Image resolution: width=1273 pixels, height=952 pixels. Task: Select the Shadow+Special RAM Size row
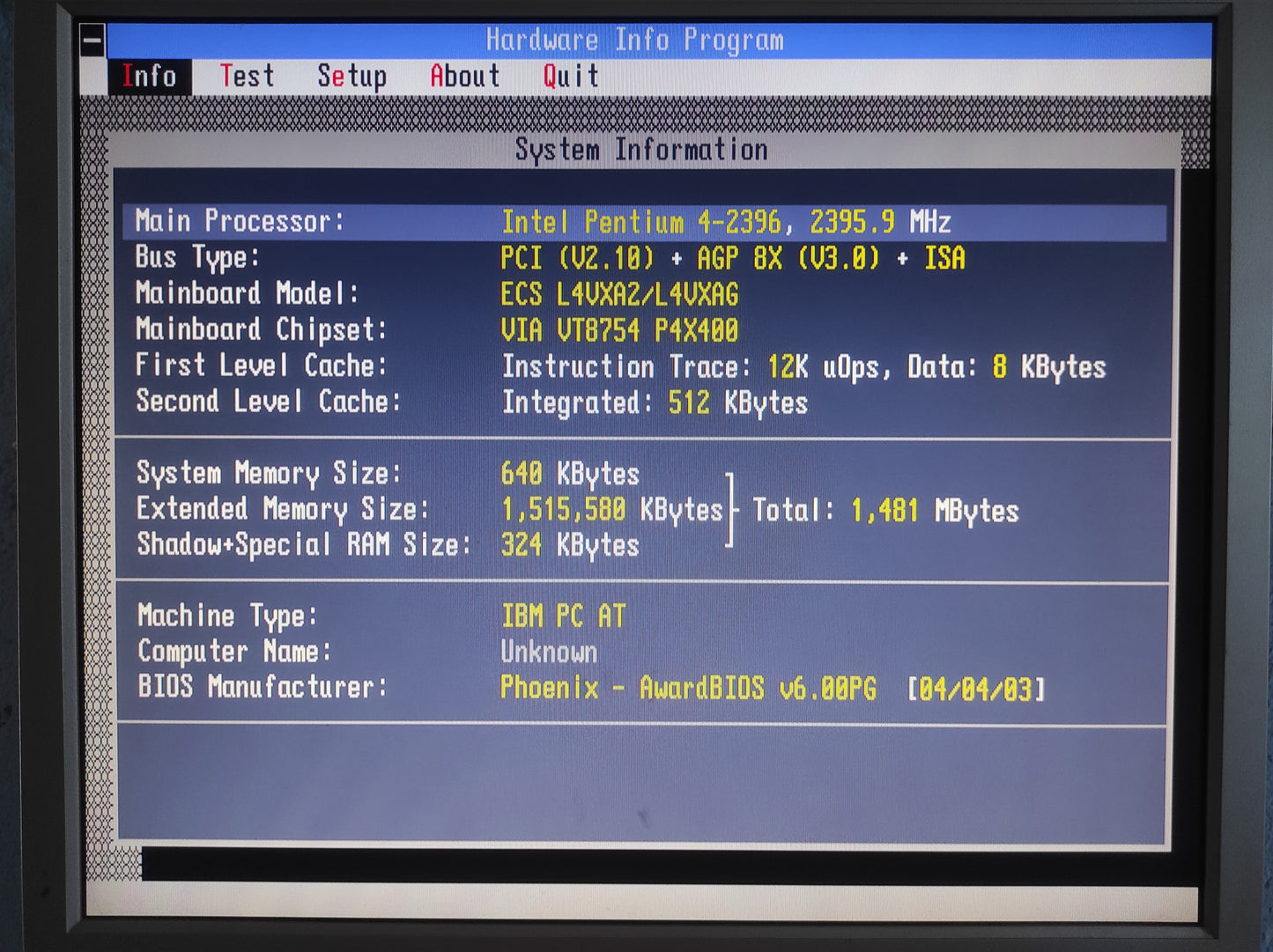[388, 545]
